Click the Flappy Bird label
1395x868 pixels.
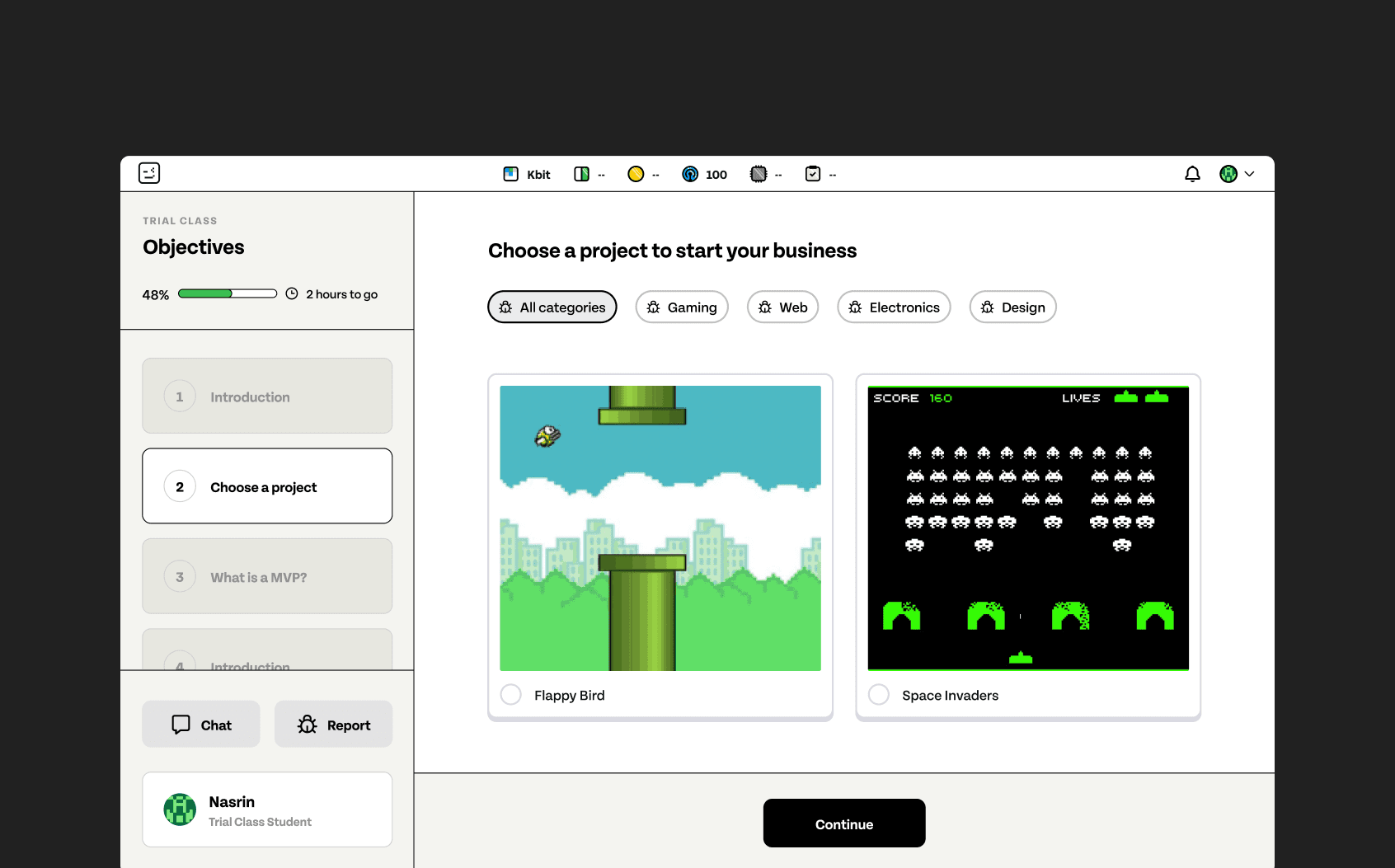tap(570, 695)
